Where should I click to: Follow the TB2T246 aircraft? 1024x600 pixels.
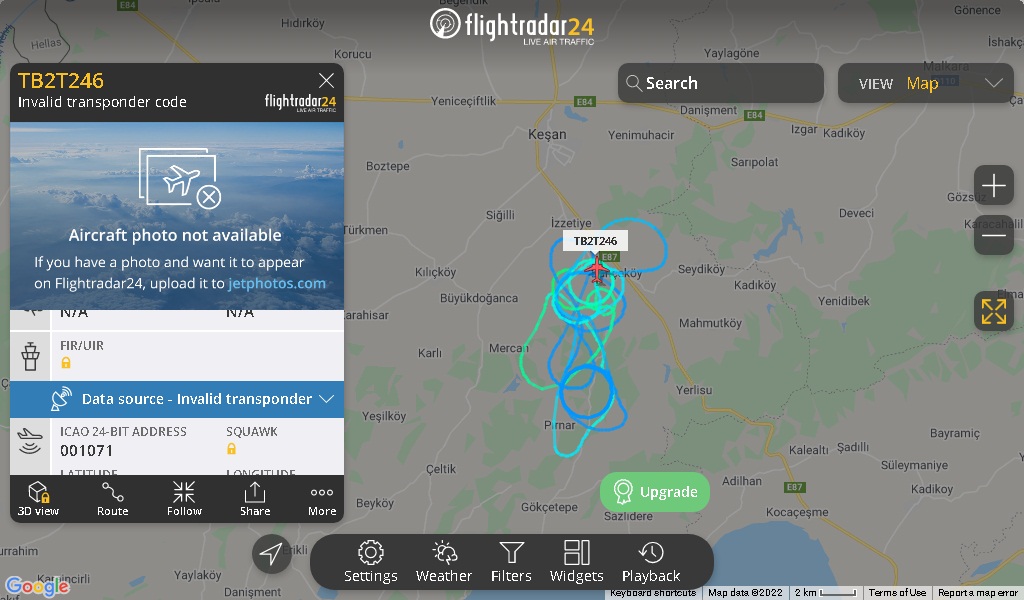[184, 499]
